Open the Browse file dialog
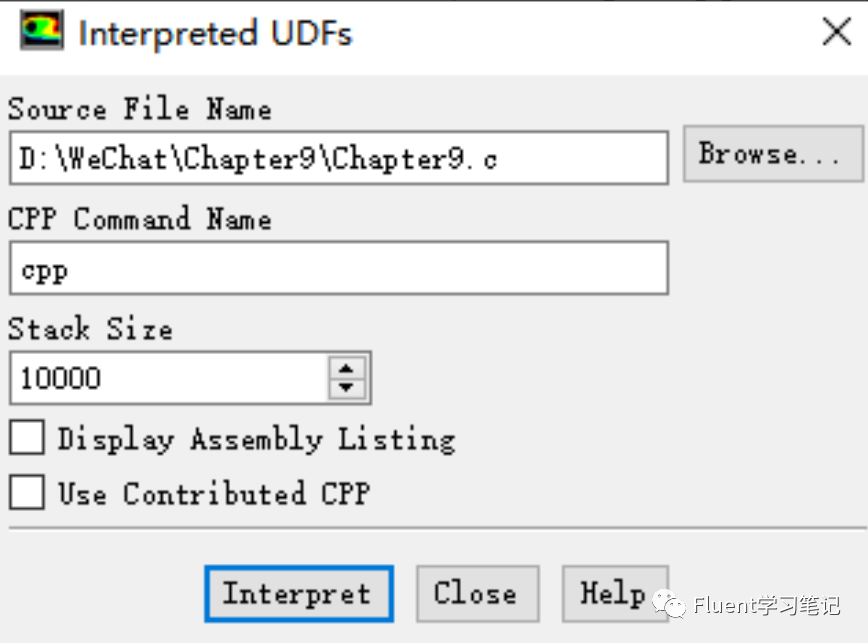Viewport: 868px width, 643px height. (x=773, y=153)
